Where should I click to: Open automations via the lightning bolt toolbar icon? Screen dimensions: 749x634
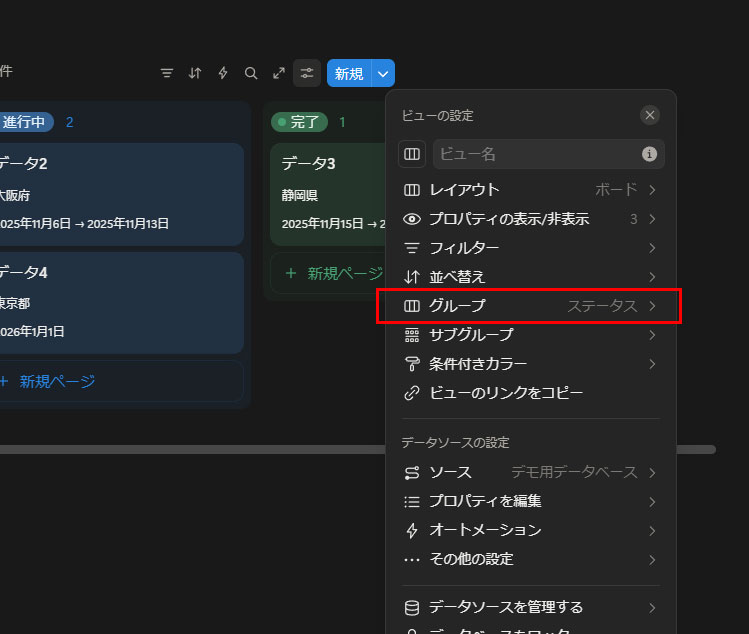pos(223,73)
